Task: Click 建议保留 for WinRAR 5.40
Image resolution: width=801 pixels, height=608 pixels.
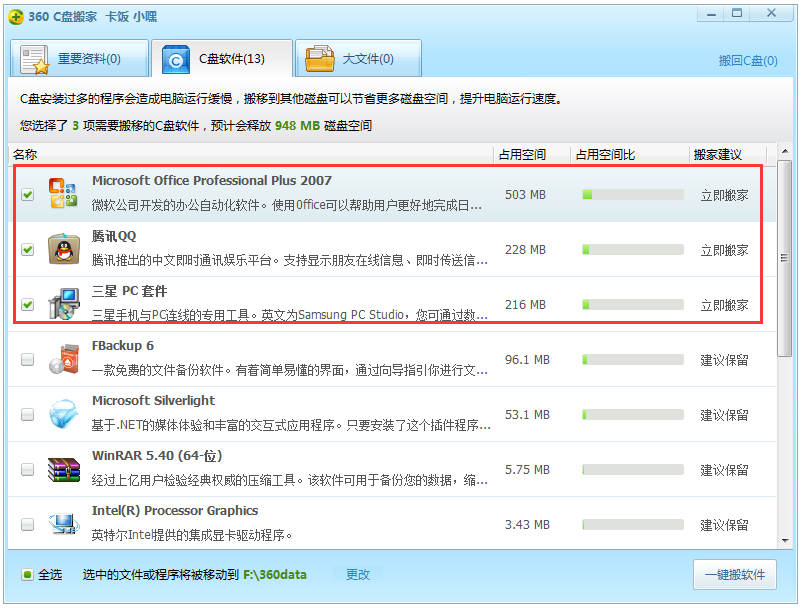Action: pos(724,470)
